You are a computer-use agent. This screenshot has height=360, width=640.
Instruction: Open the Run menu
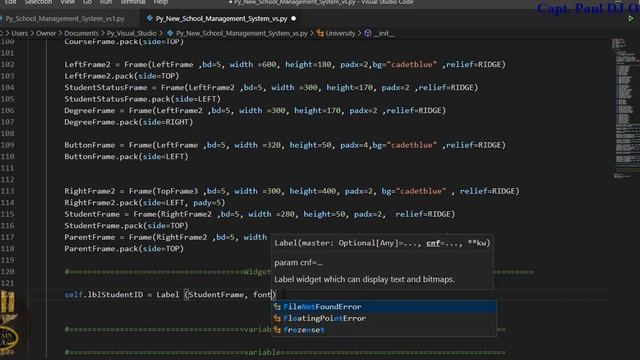[x=106, y=2]
